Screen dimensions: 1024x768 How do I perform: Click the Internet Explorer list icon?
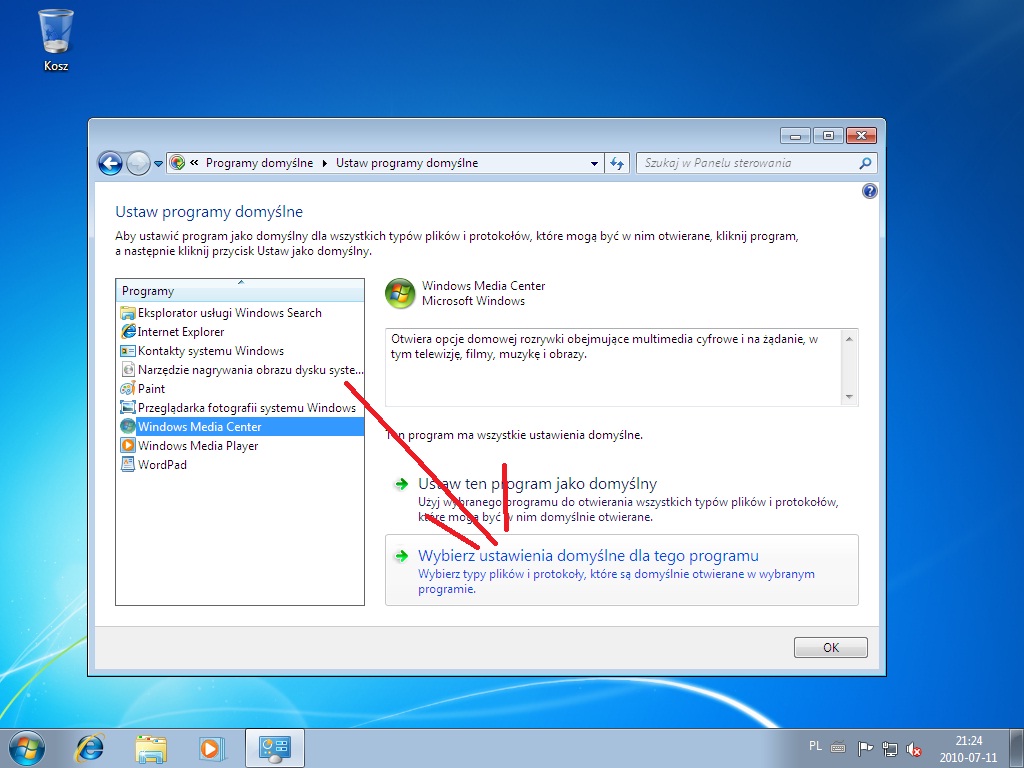click(128, 332)
